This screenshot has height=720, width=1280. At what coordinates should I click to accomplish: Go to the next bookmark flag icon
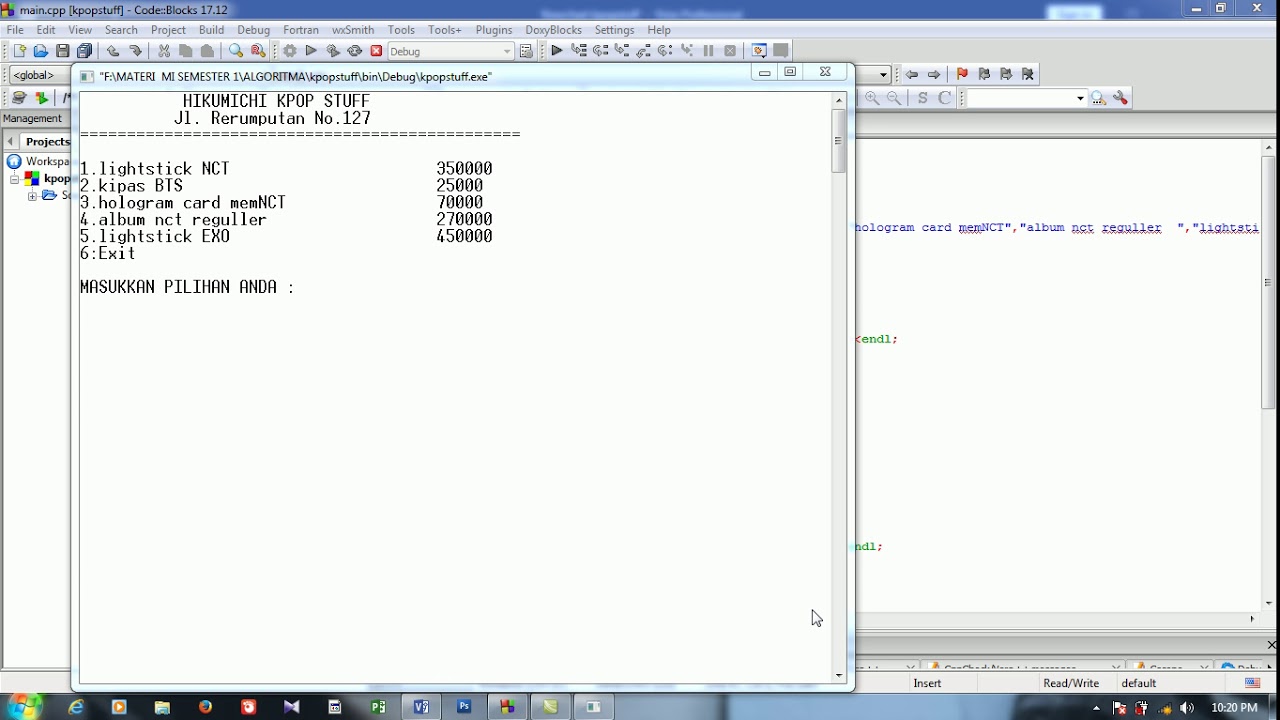[x=1006, y=74]
